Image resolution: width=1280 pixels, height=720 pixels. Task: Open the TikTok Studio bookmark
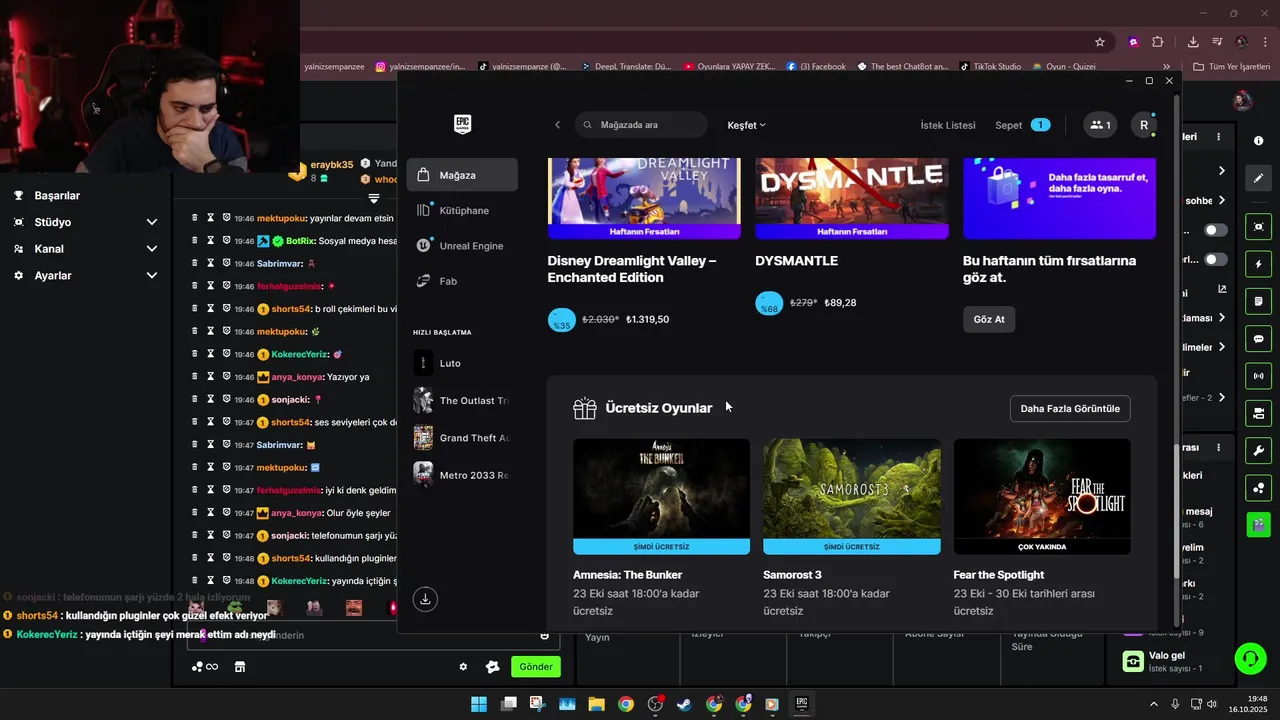[989, 66]
